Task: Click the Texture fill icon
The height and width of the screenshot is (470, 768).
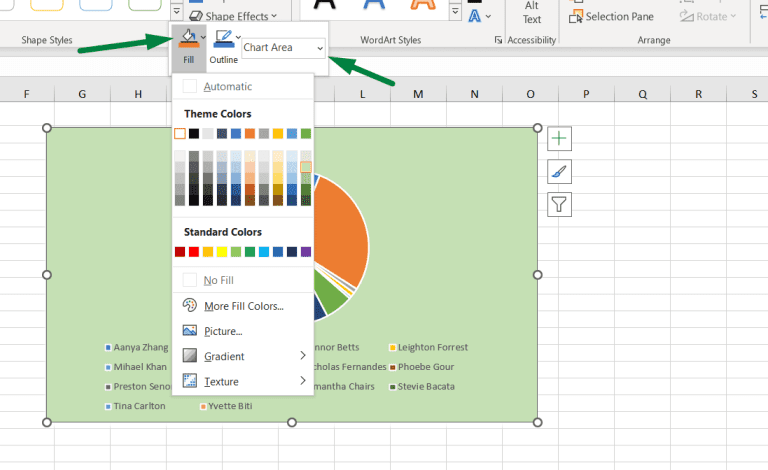Action: pyautogui.click(x=190, y=380)
